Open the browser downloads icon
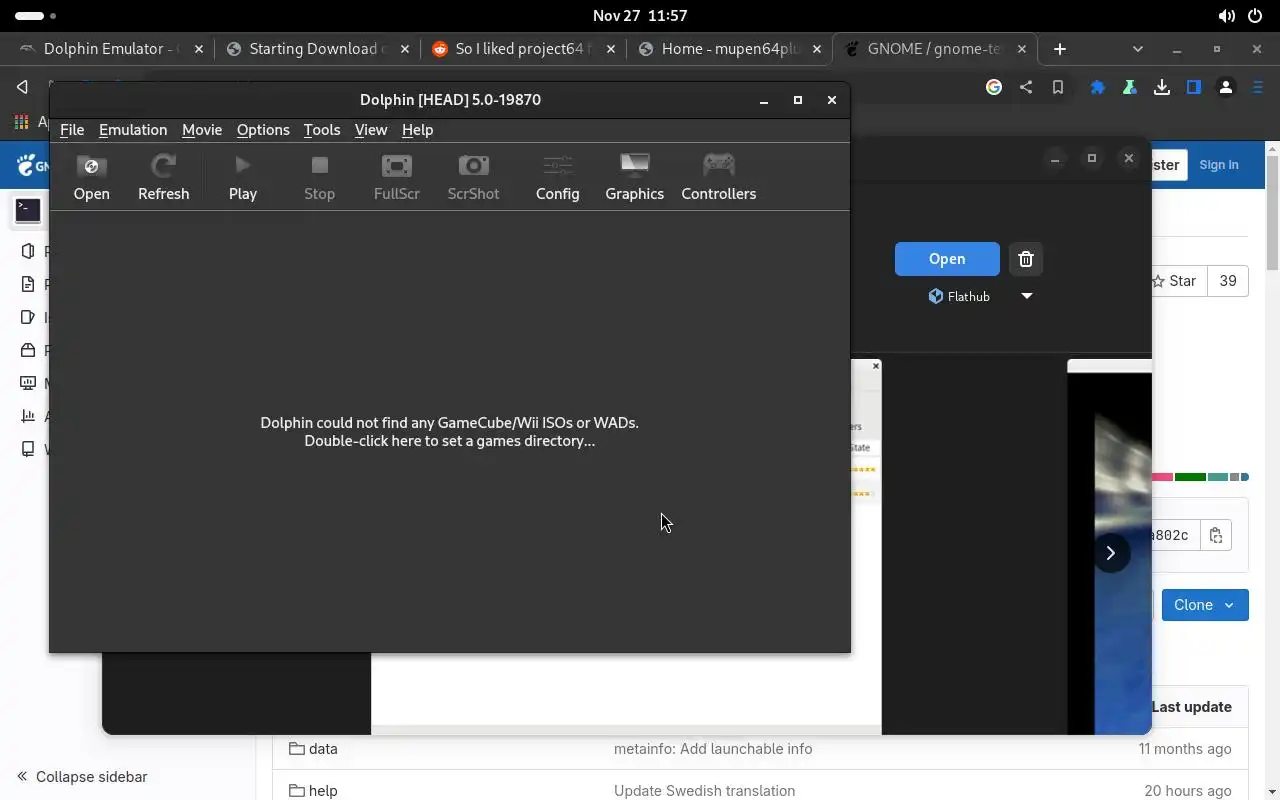This screenshot has height=800, width=1280. 1162,87
